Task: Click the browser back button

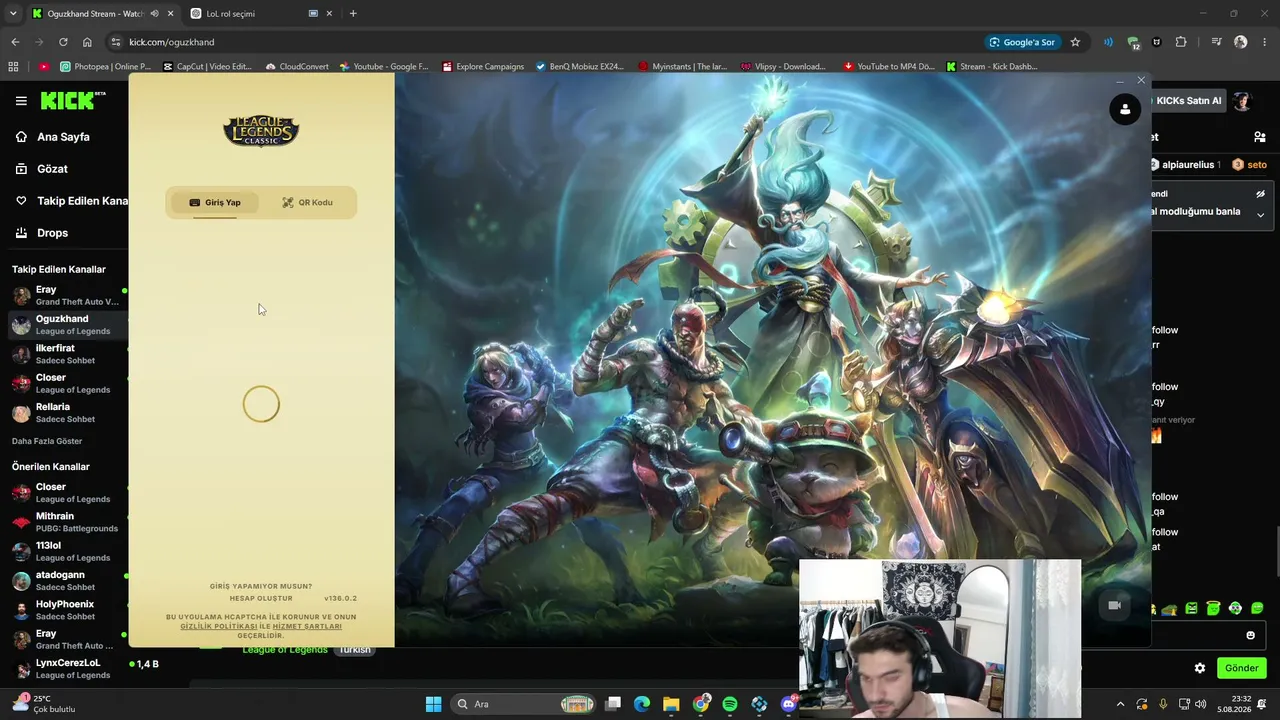Action: tap(15, 42)
